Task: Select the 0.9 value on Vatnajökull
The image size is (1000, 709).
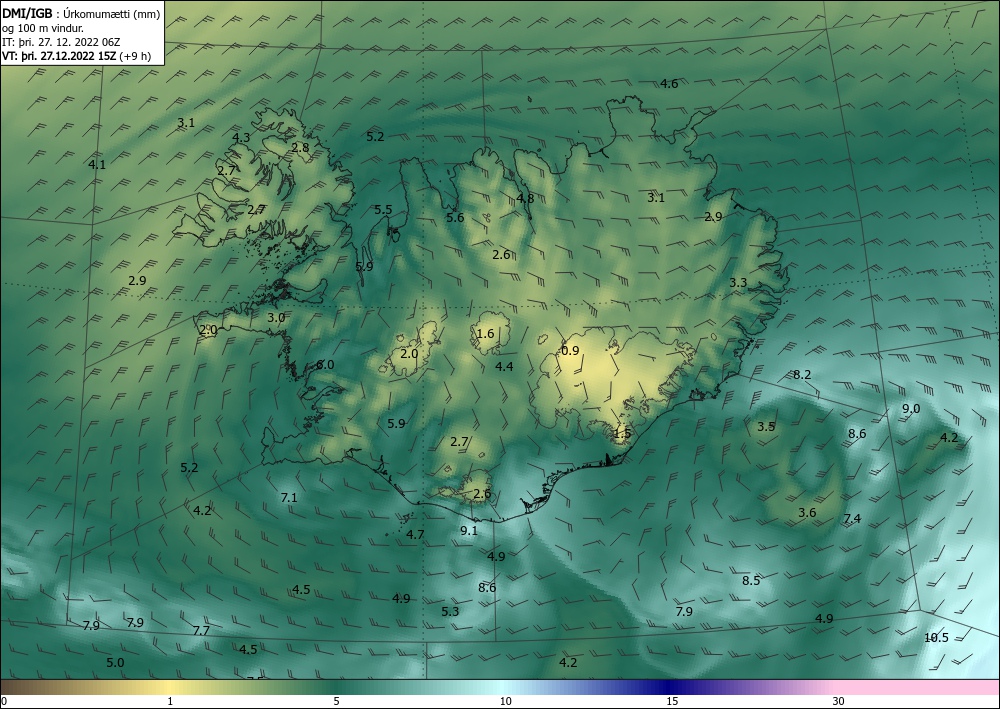Action: (570, 351)
